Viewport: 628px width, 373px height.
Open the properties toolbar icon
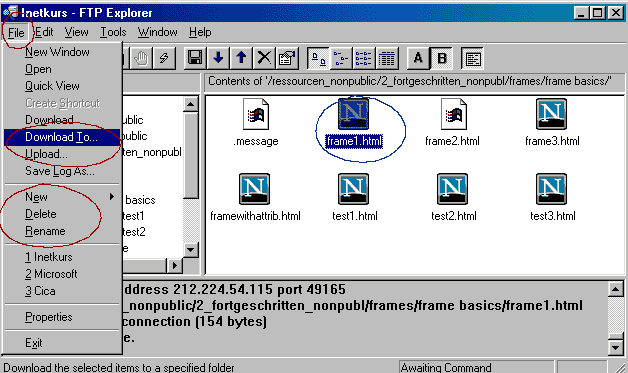[287, 58]
